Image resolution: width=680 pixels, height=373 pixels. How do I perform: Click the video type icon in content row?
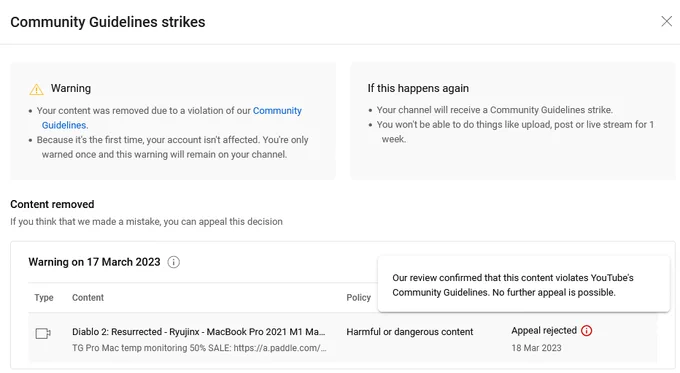(43, 334)
